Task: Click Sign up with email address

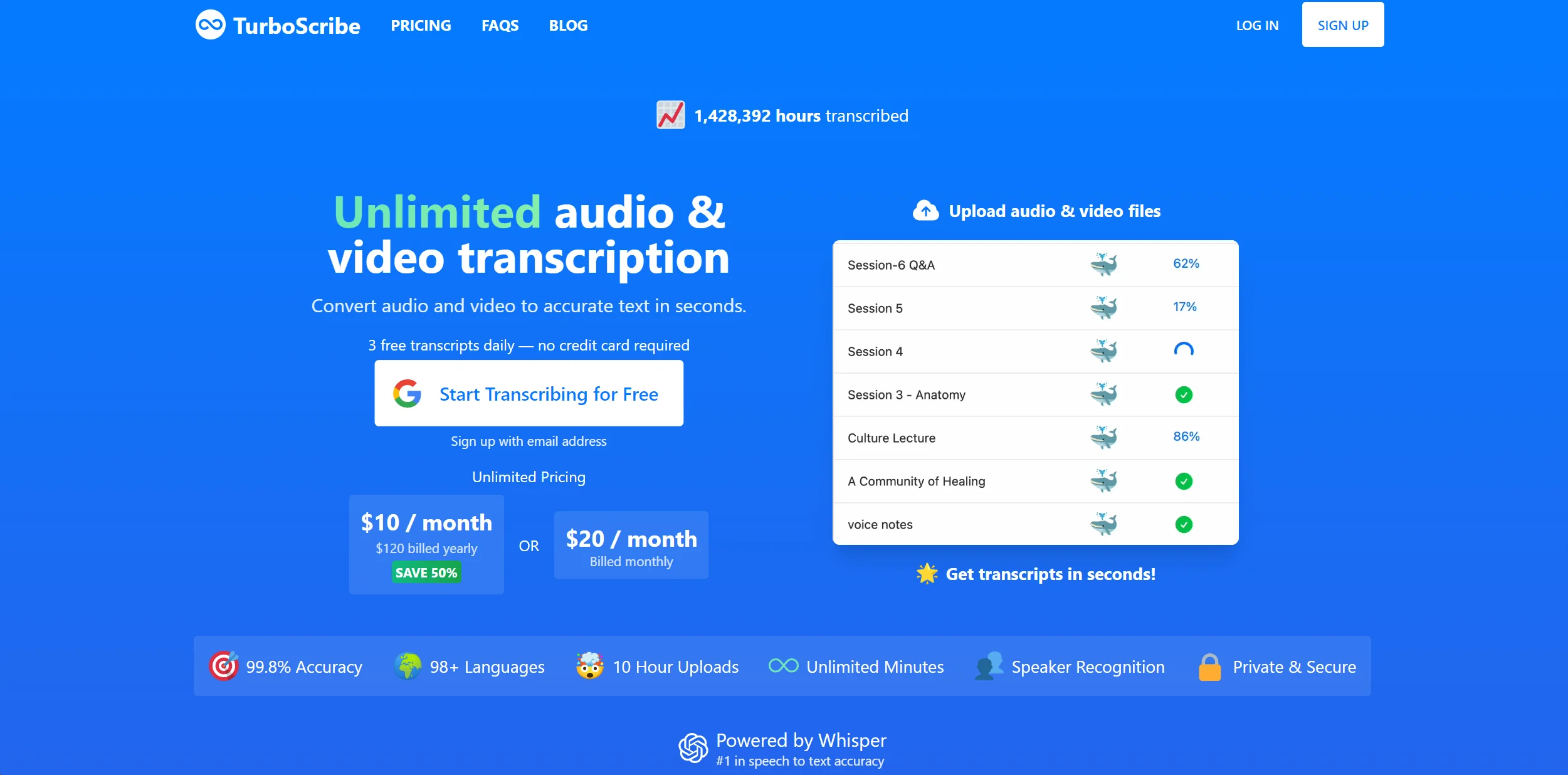Action: coord(529,441)
